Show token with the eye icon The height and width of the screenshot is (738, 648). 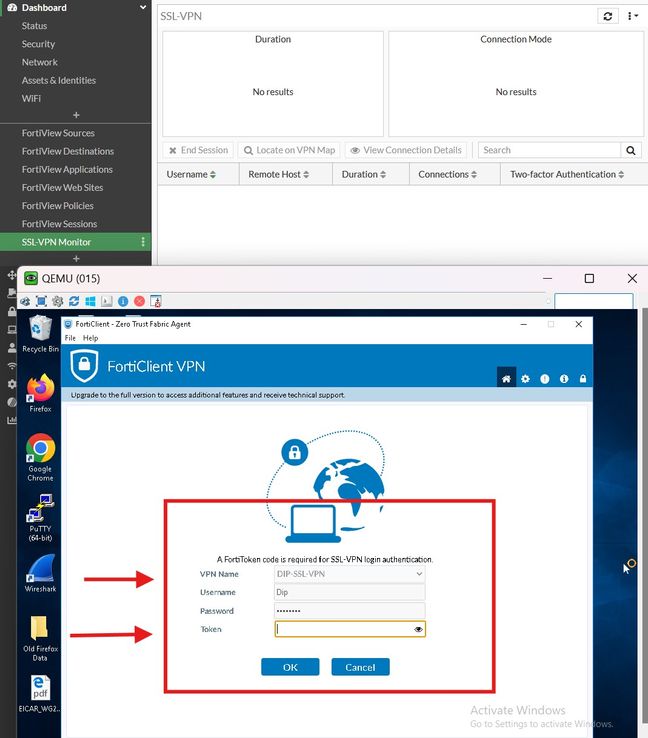pyautogui.click(x=418, y=629)
